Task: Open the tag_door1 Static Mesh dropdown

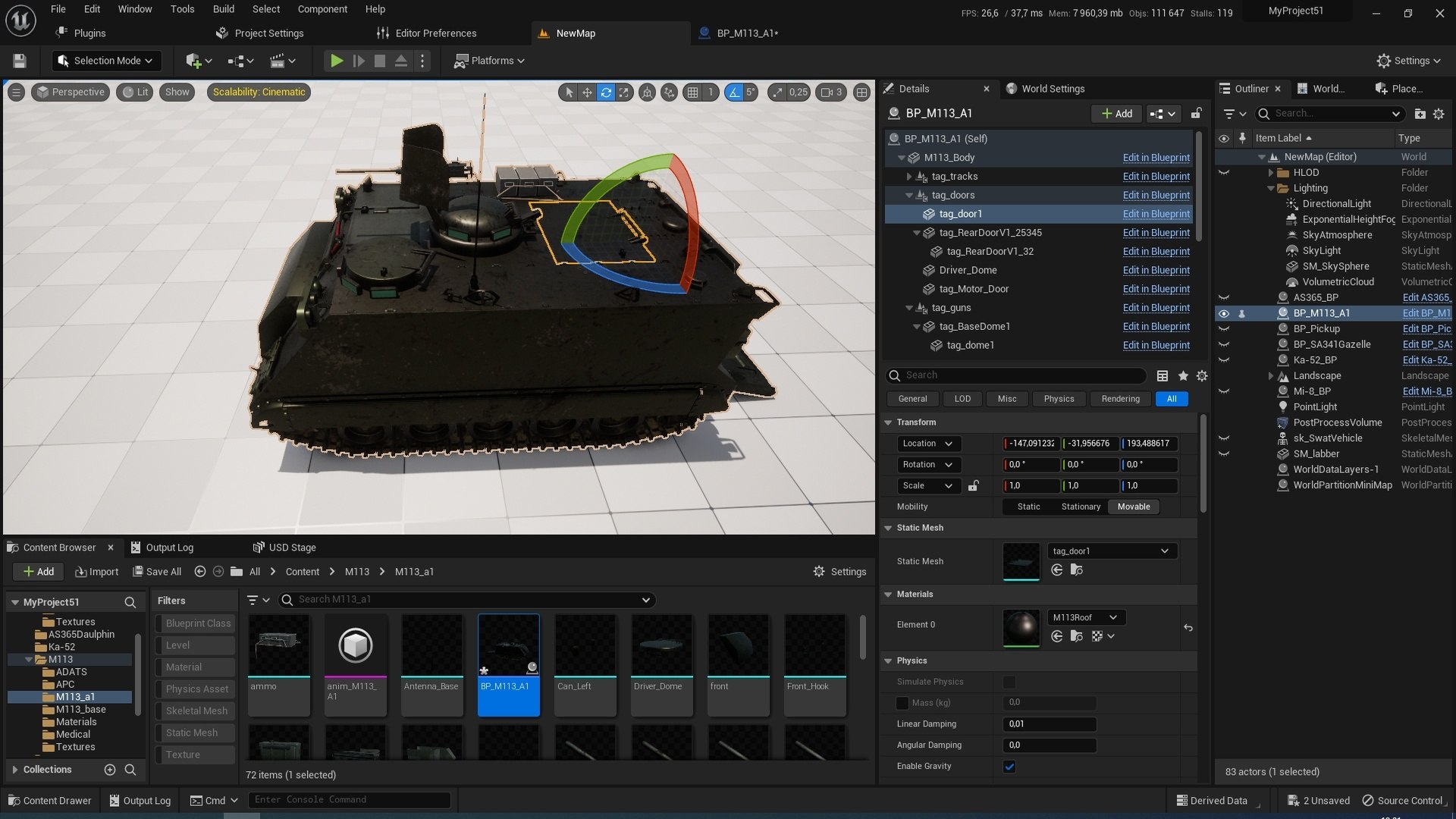Action: pyautogui.click(x=1111, y=551)
